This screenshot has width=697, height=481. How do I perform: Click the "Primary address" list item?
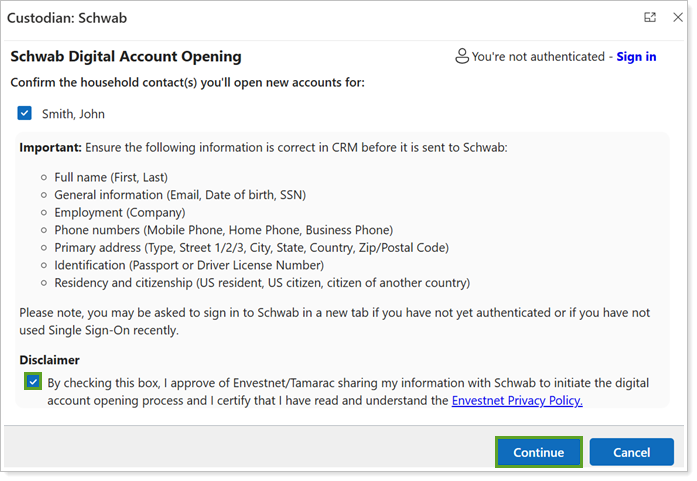pos(251,248)
